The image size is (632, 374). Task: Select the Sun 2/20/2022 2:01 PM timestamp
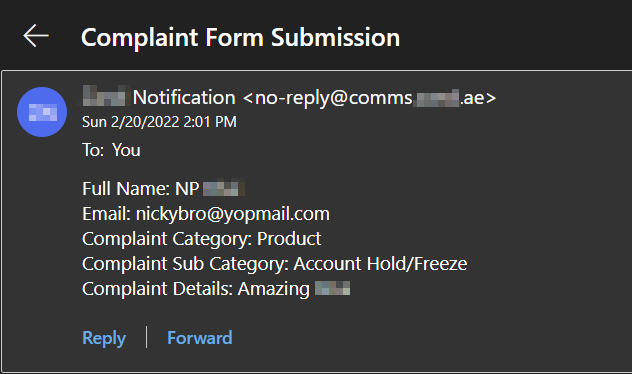click(159, 122)
